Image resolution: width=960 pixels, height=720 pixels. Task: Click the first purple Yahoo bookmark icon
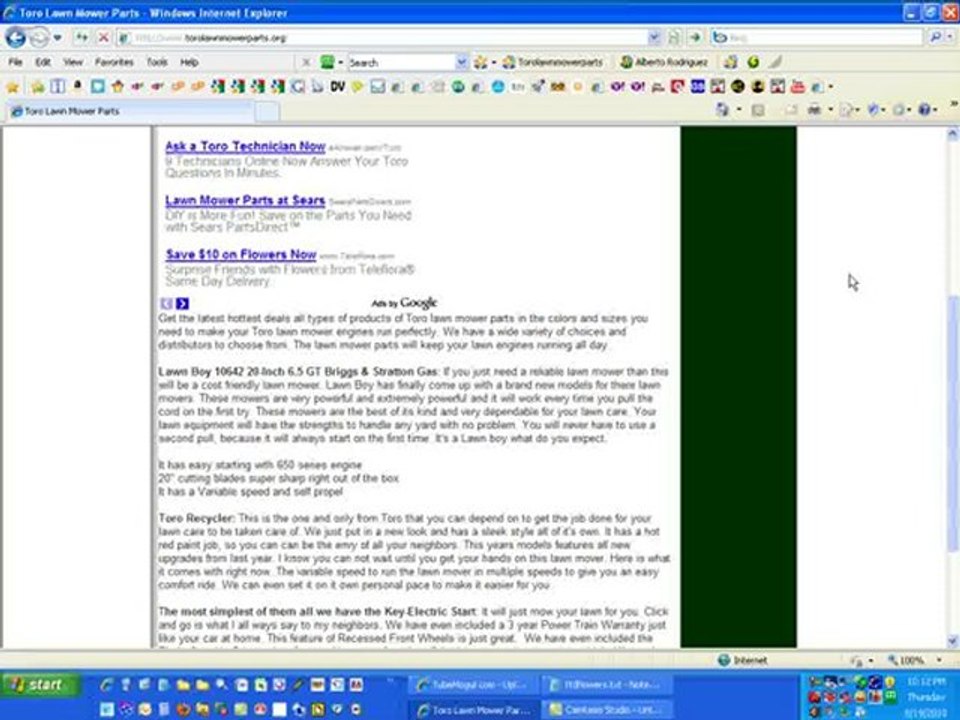point(618,87)
